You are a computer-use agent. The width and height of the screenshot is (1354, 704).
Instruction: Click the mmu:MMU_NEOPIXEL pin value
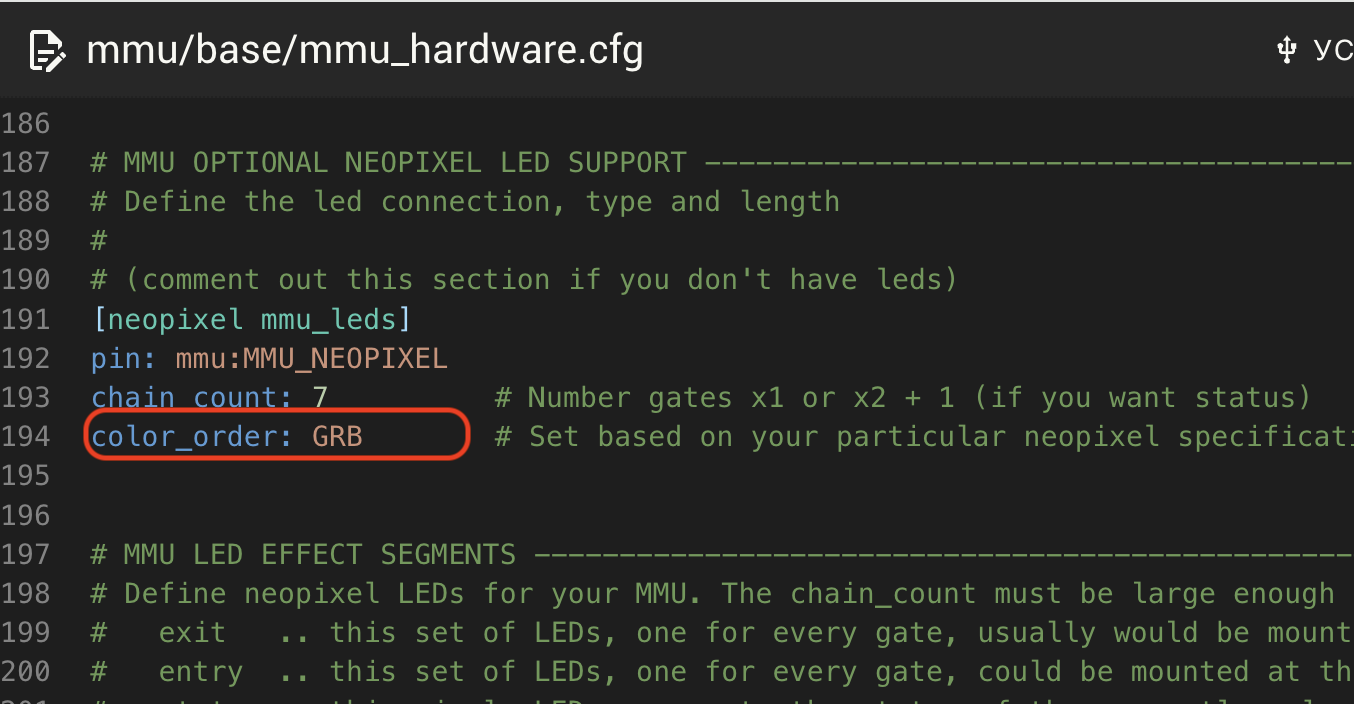tap(312, 359)
